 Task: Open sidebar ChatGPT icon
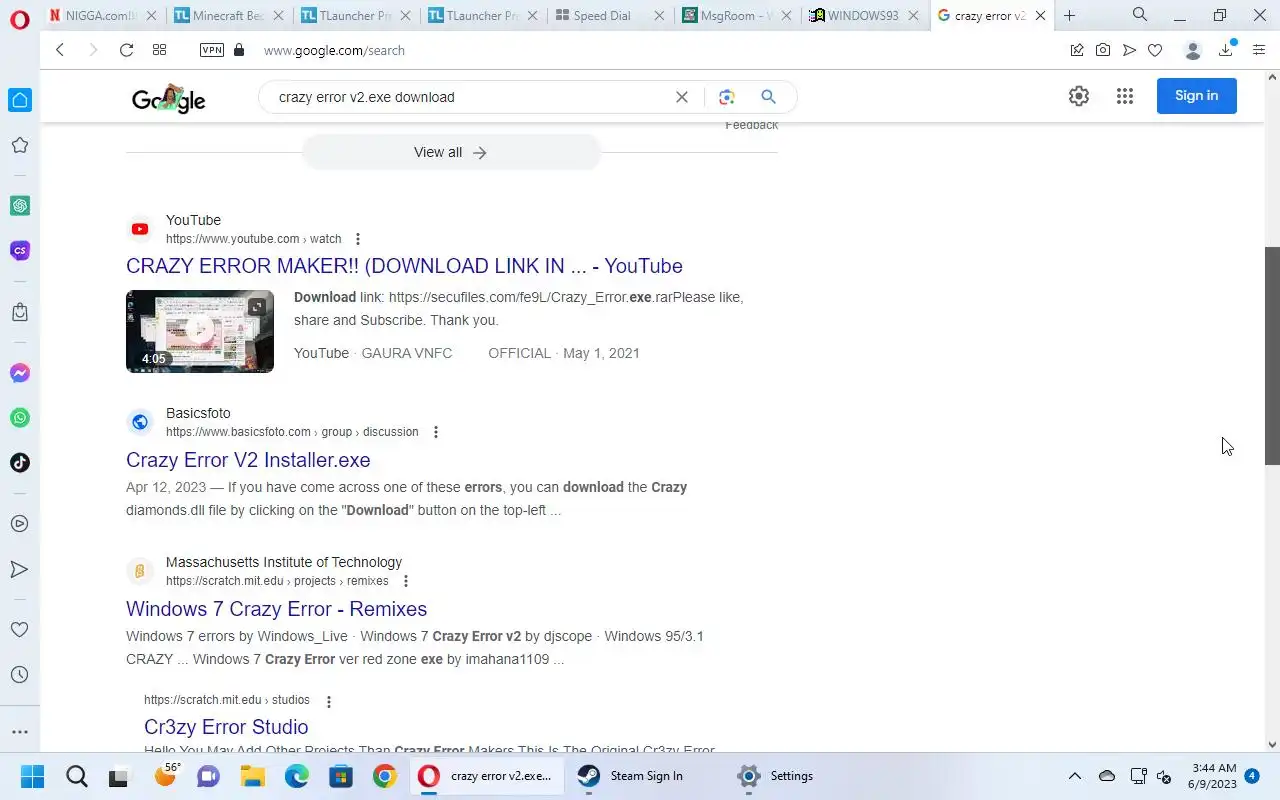coord(20,205)
